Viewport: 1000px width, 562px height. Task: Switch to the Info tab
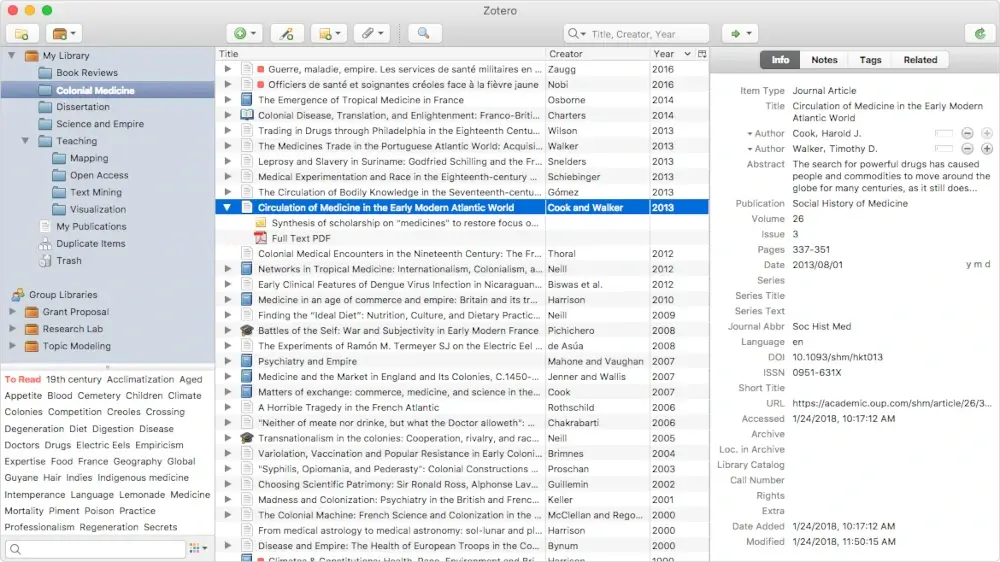click(780, 59)
